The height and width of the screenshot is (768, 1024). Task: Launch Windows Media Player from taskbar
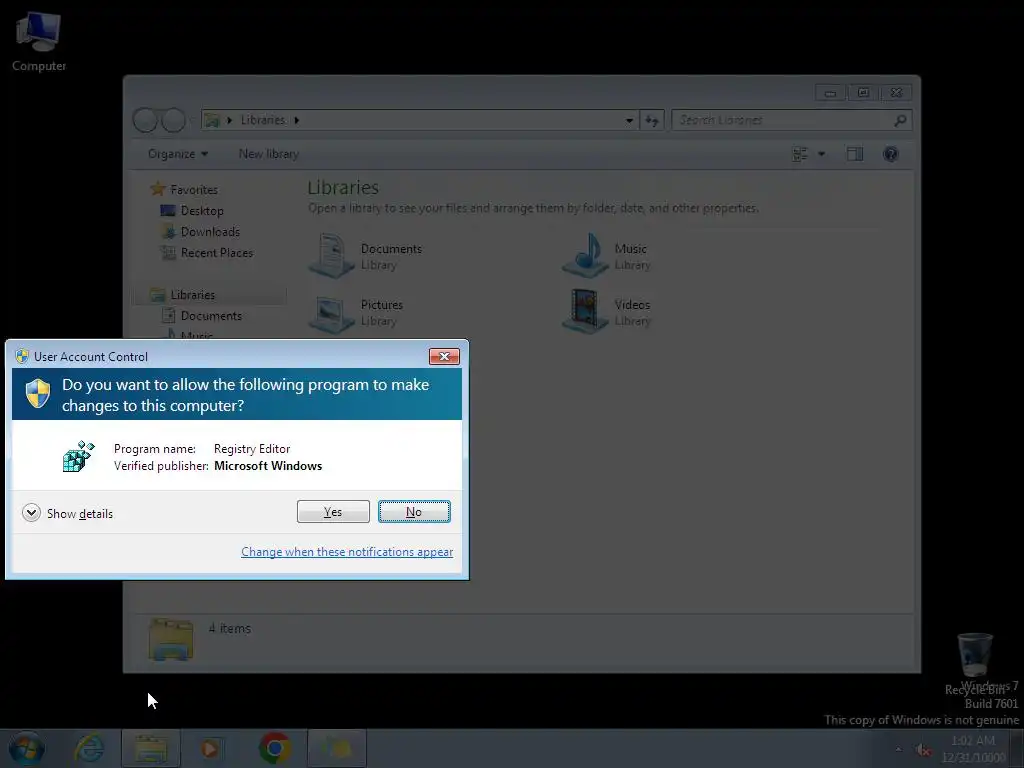click(x=210, y=748)
